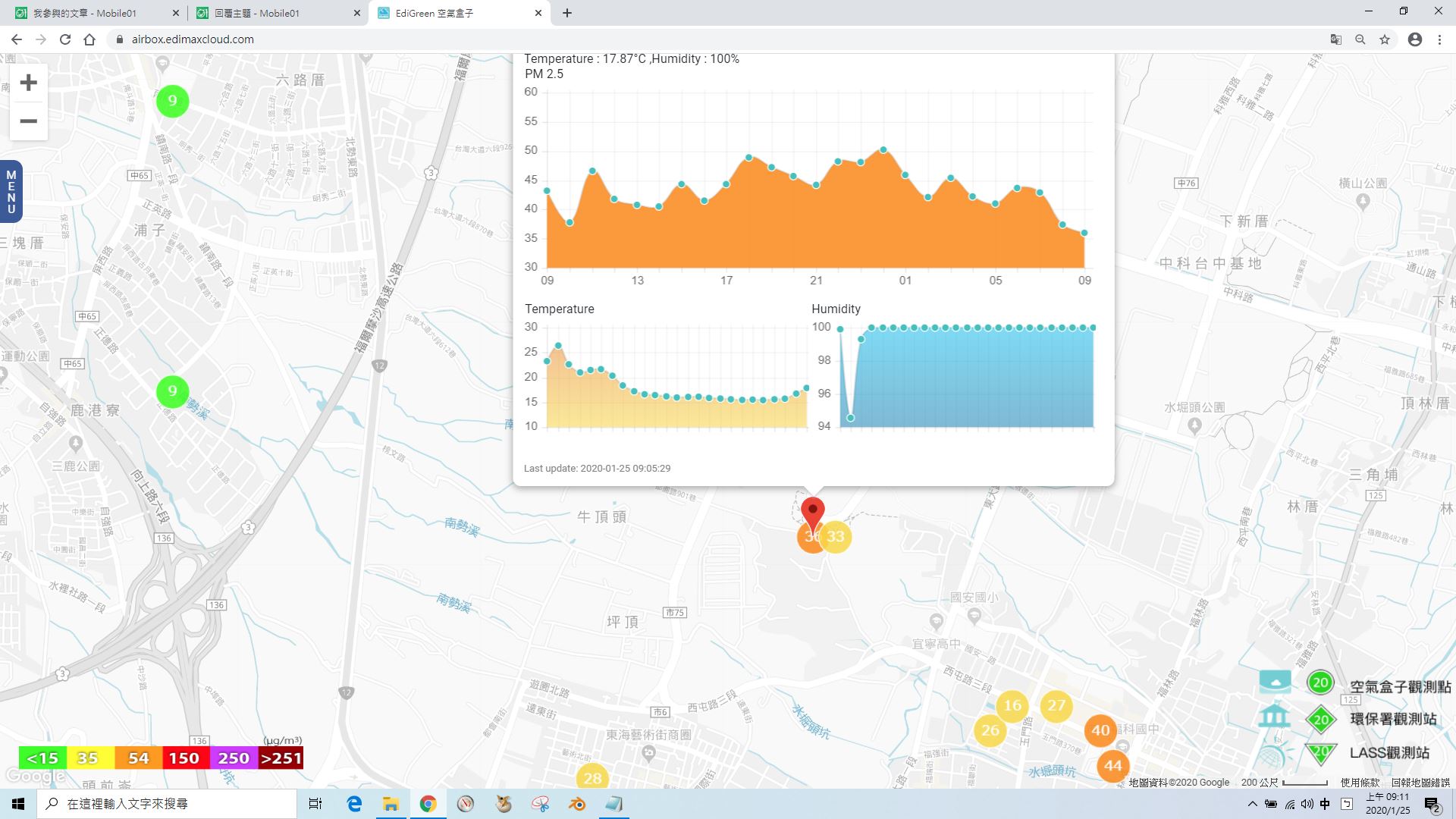
Task: Zoom in the map with plus button
Action: click(x=28, y=83)
